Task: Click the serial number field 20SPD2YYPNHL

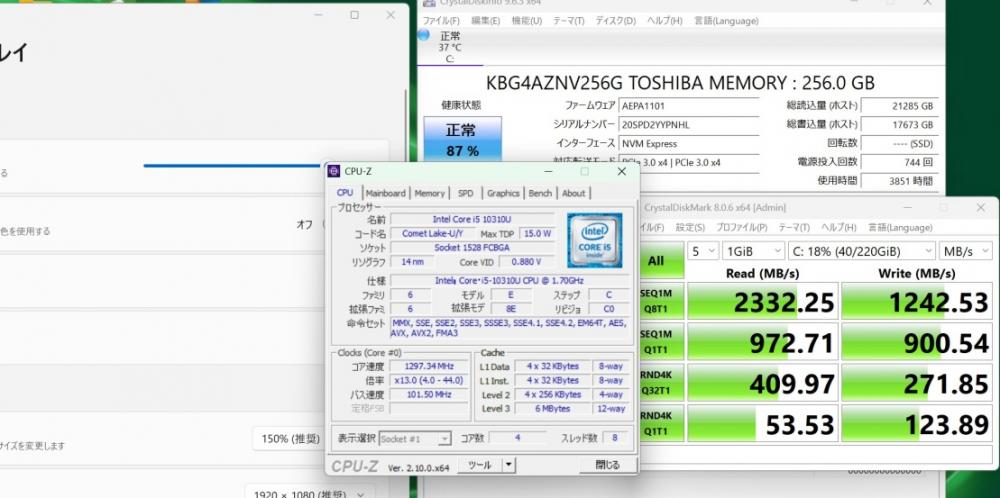Action: point(689,125)
